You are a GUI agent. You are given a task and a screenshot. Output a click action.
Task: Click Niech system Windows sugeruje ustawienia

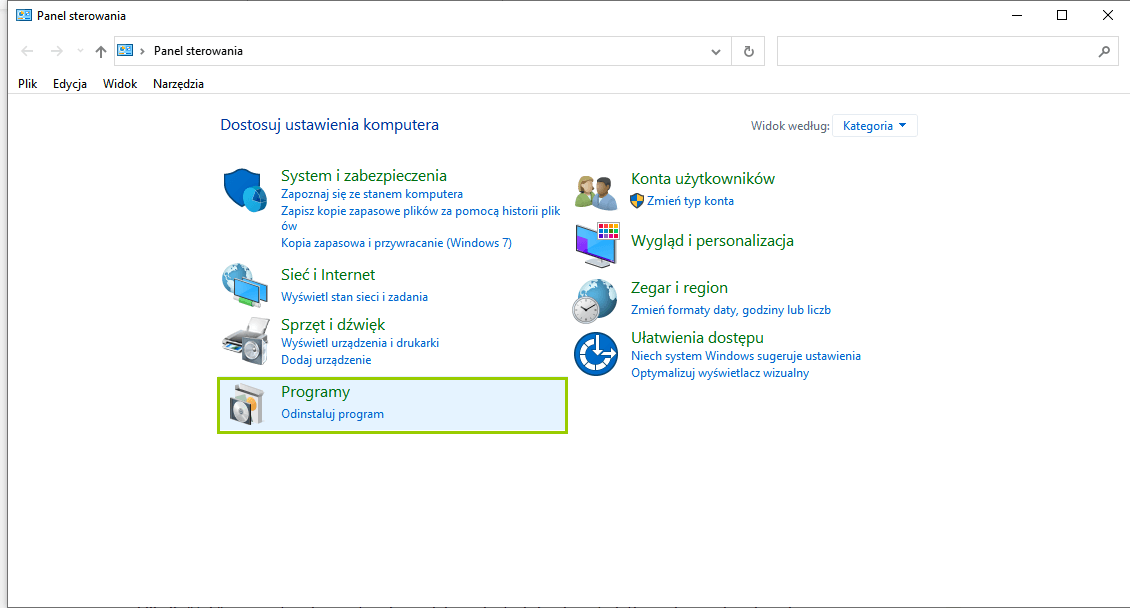[x=746, y=356]
